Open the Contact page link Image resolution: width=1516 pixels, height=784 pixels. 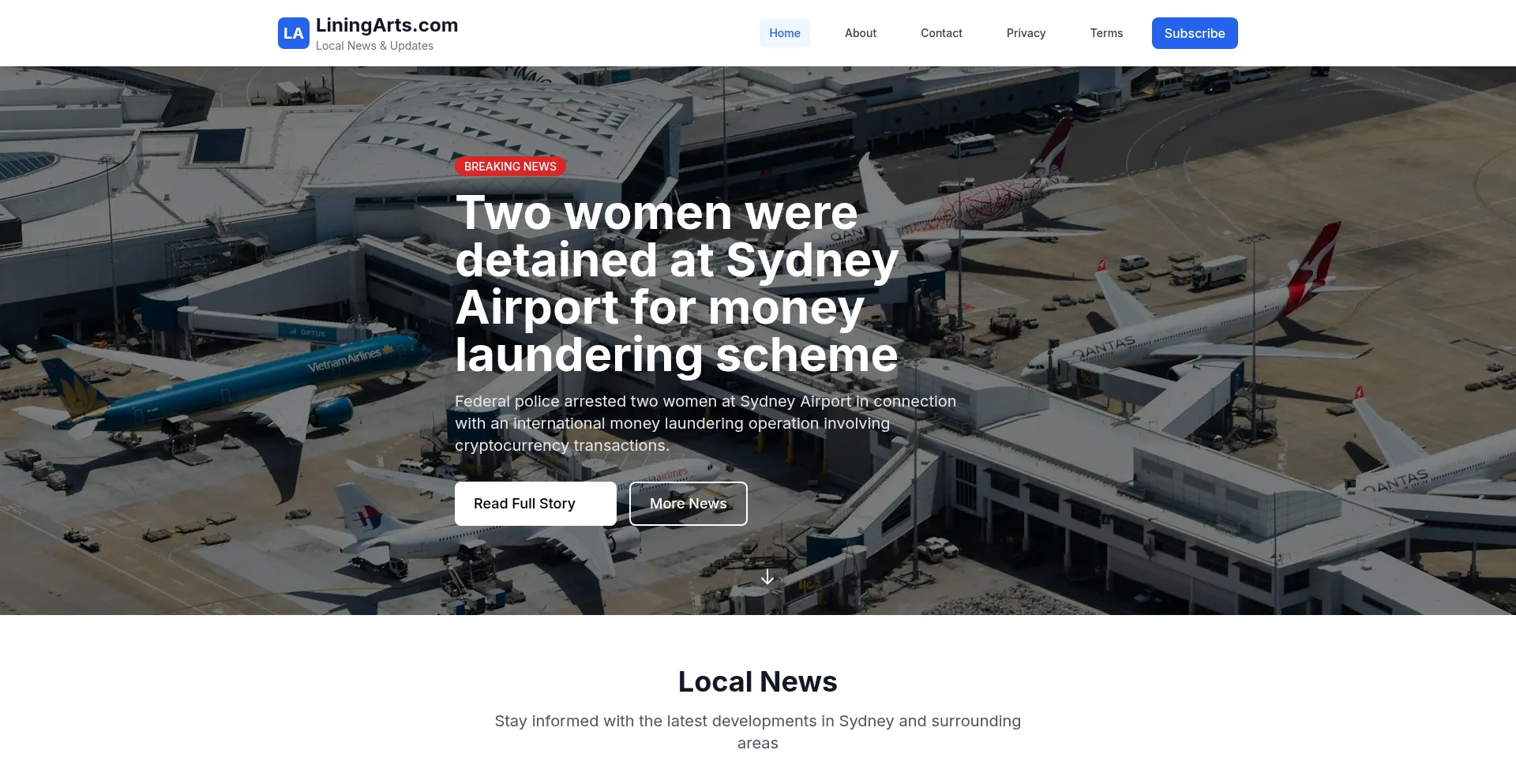940,33
